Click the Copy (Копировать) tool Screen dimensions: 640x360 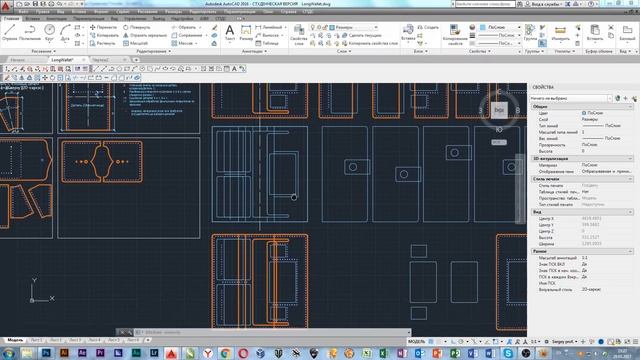coord(104,35)
